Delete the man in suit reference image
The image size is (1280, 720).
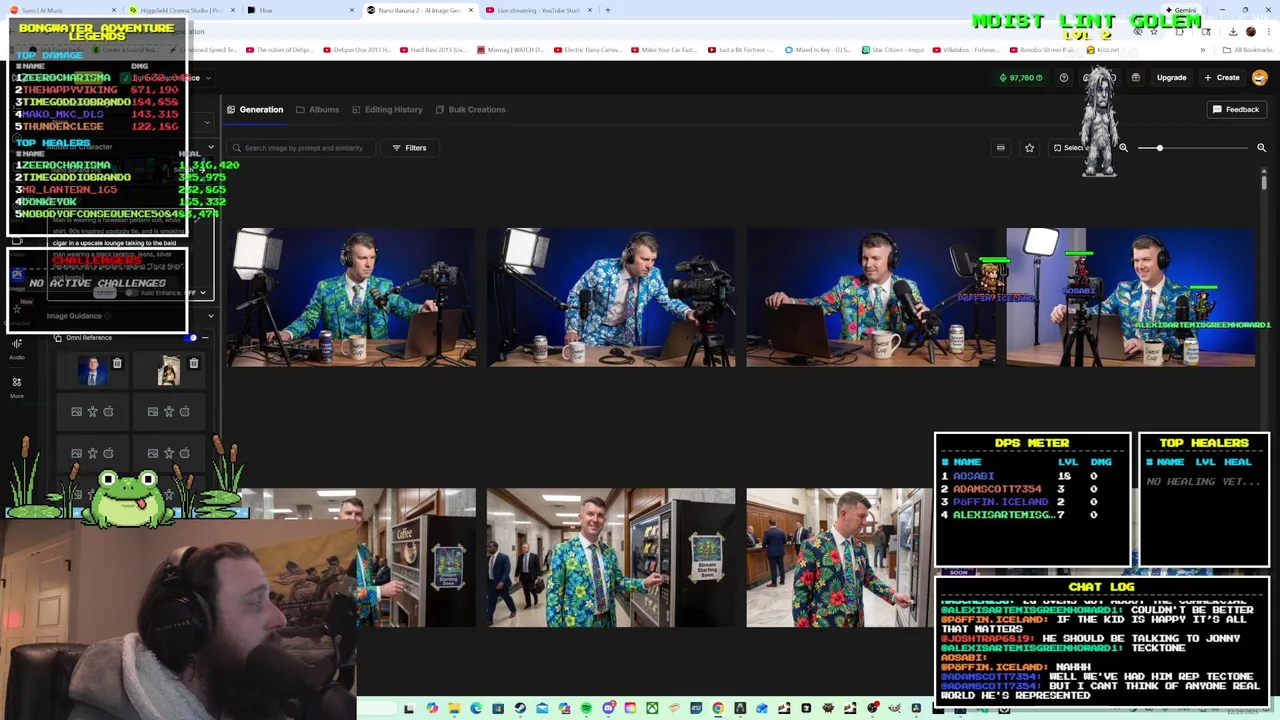coord(117,364)
